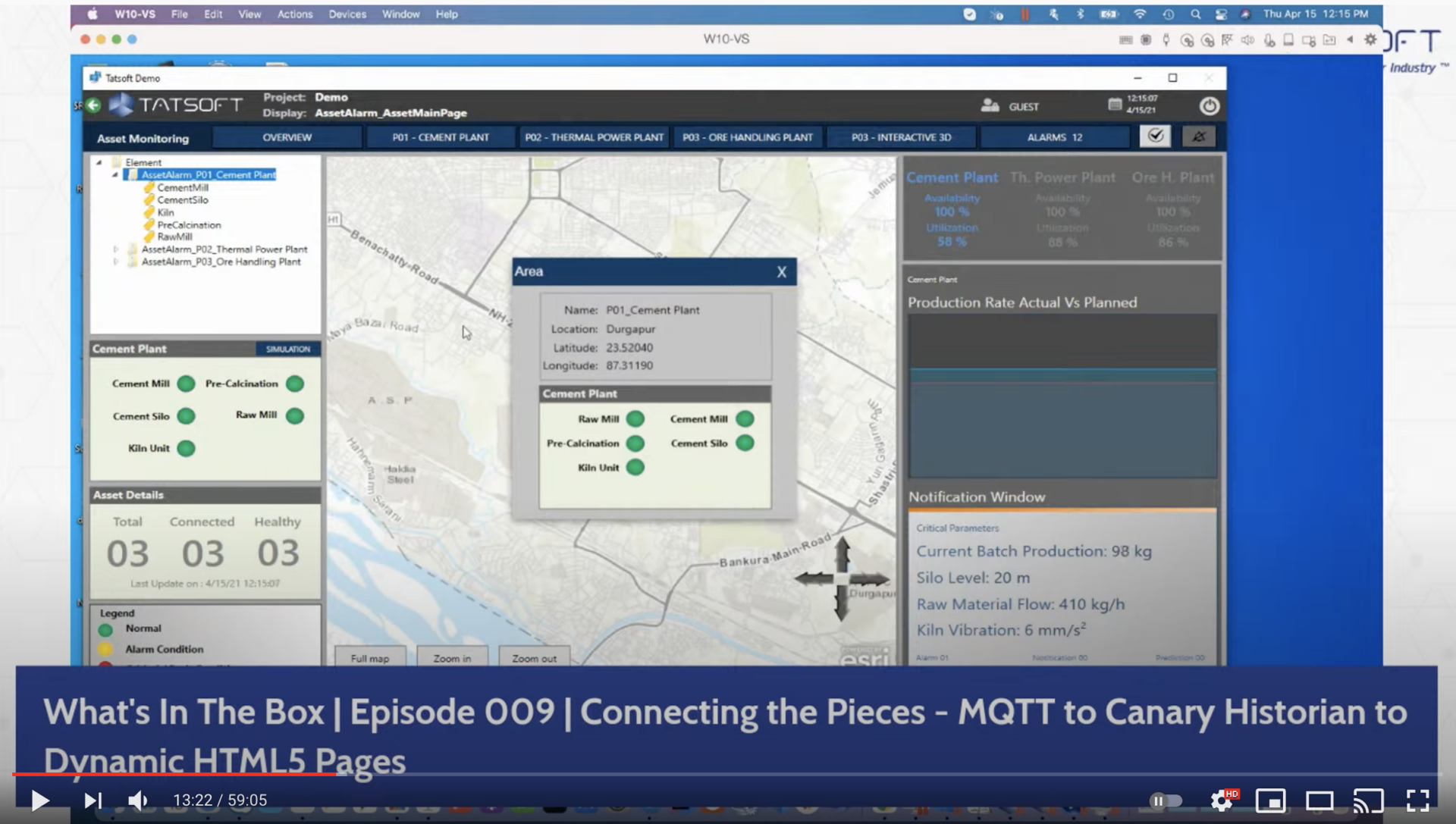Select CementSilo tree item

183,200
